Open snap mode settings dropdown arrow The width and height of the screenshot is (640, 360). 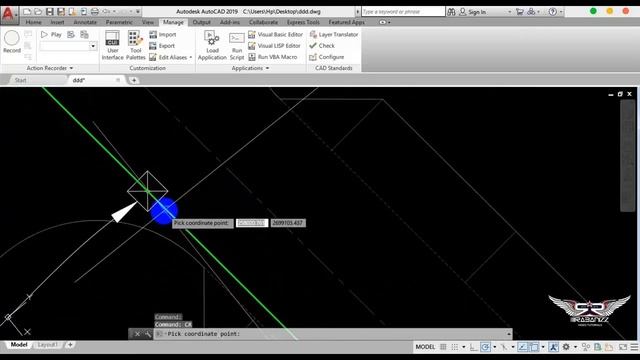464,347
